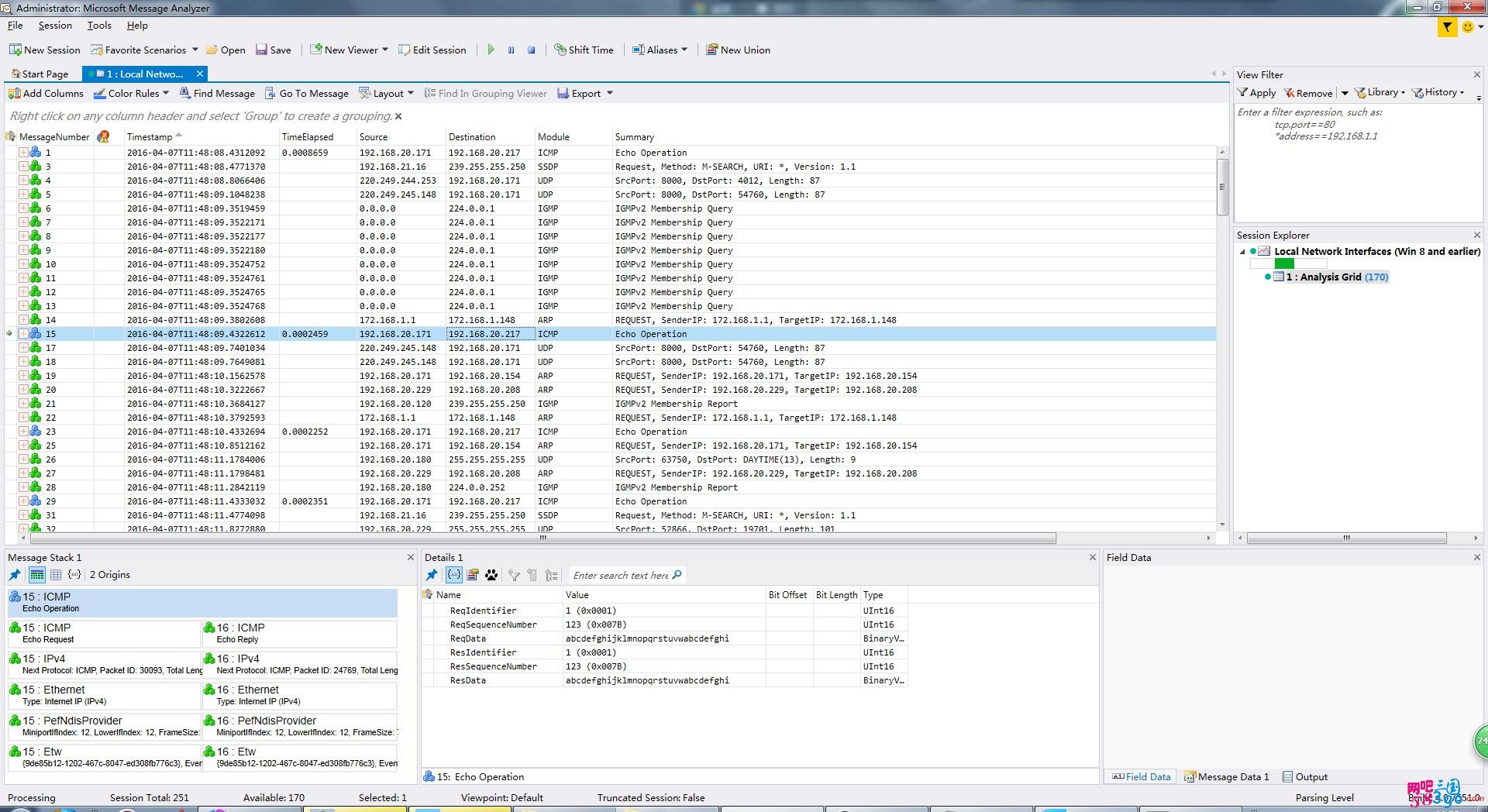Open the Session menu
The width and height of the screenshot is (1488, 812).
55,26
